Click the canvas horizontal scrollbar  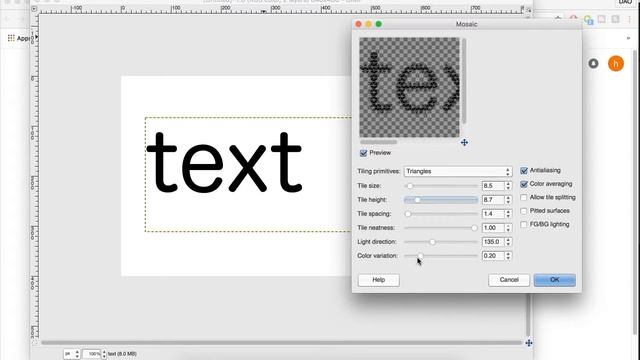tap(282, 343)
